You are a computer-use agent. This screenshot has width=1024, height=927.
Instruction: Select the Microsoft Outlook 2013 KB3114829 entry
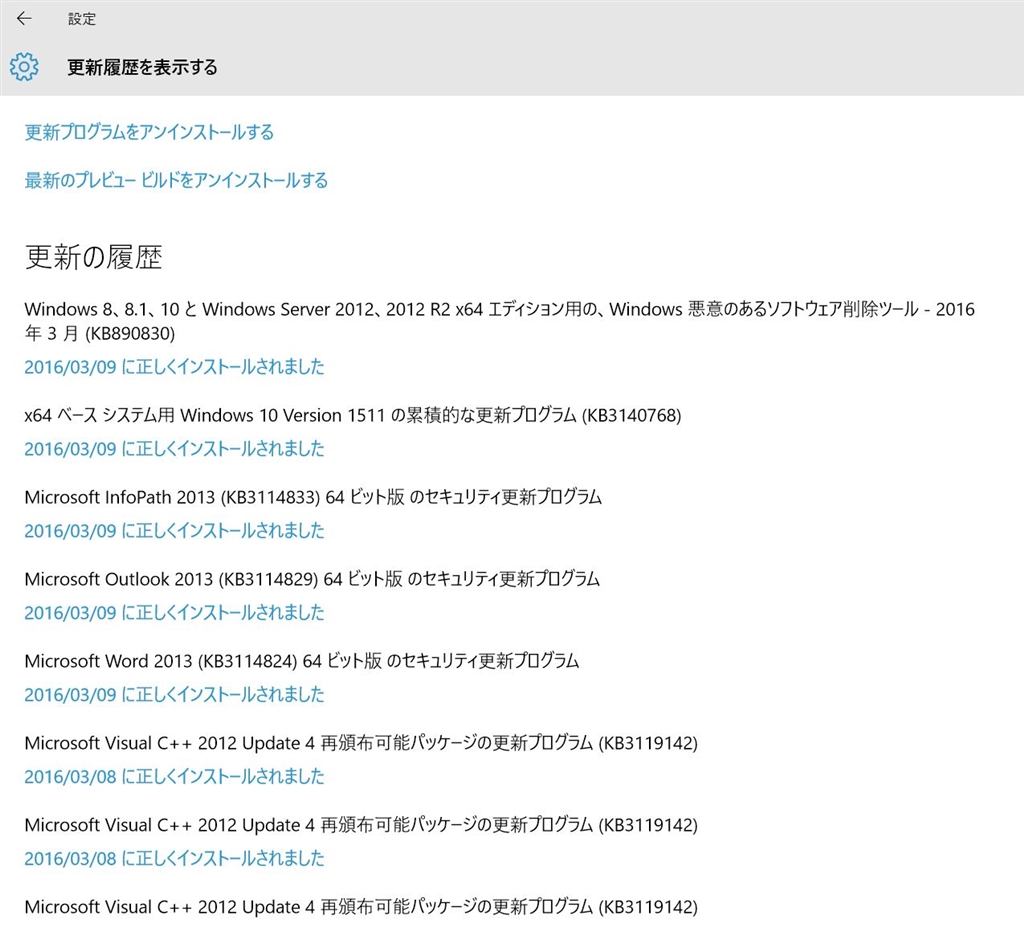coord(312,579)
